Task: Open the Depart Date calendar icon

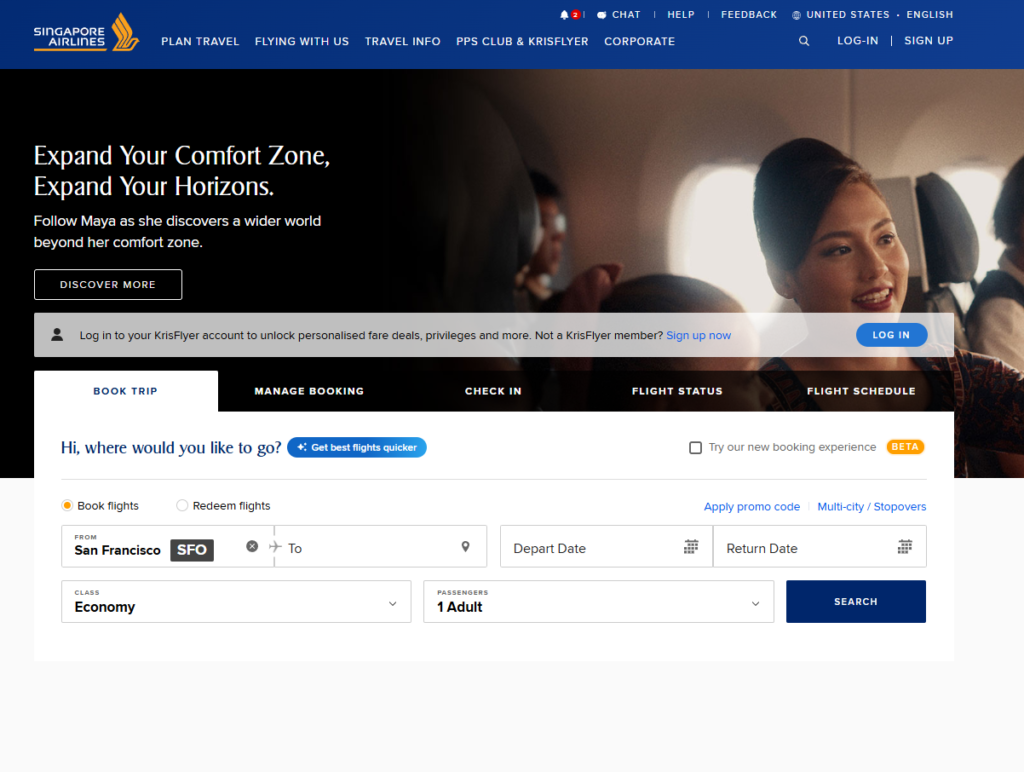Action: coord(691,547)
